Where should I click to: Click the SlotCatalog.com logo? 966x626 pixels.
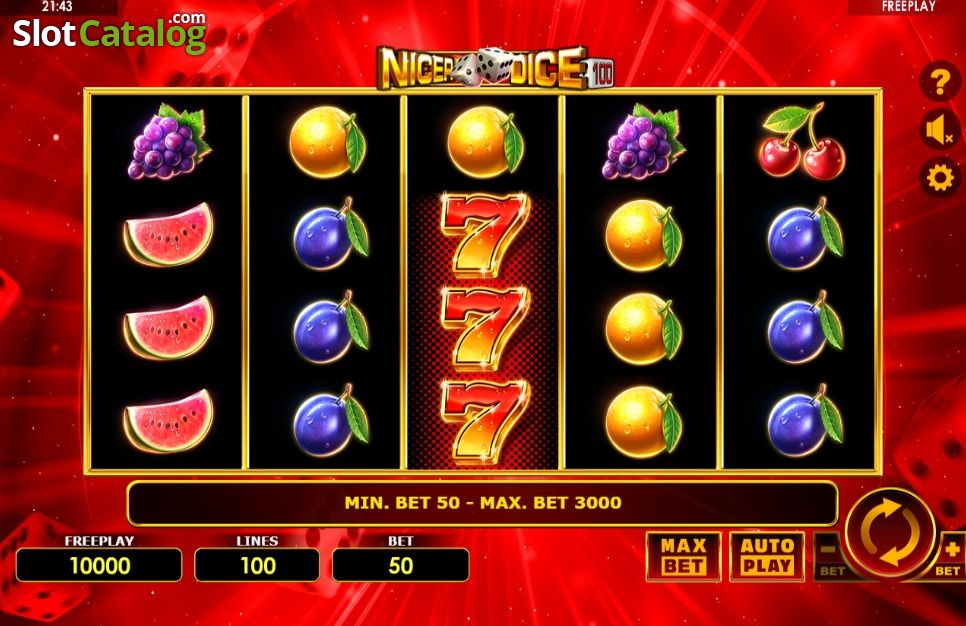(x=110, y=33)
